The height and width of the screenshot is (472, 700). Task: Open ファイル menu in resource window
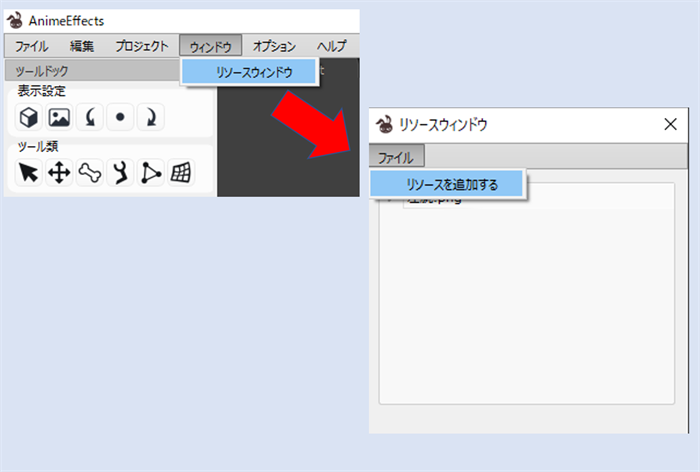[396, 157]
